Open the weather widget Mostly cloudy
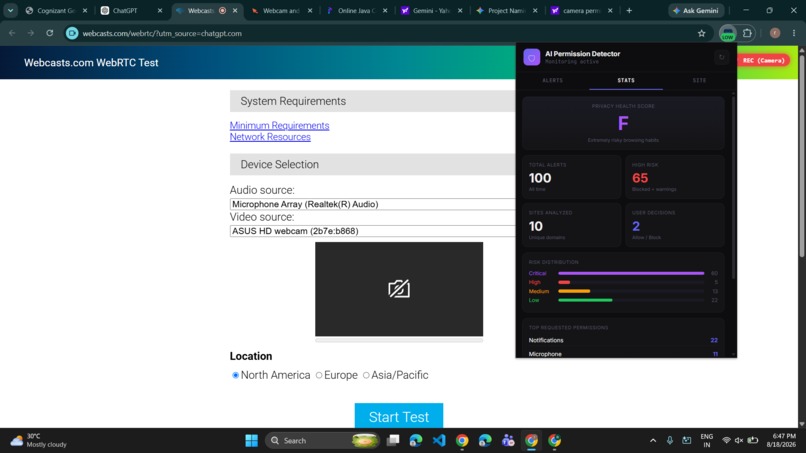The image size is (806, 453). (x=39, y=441)
